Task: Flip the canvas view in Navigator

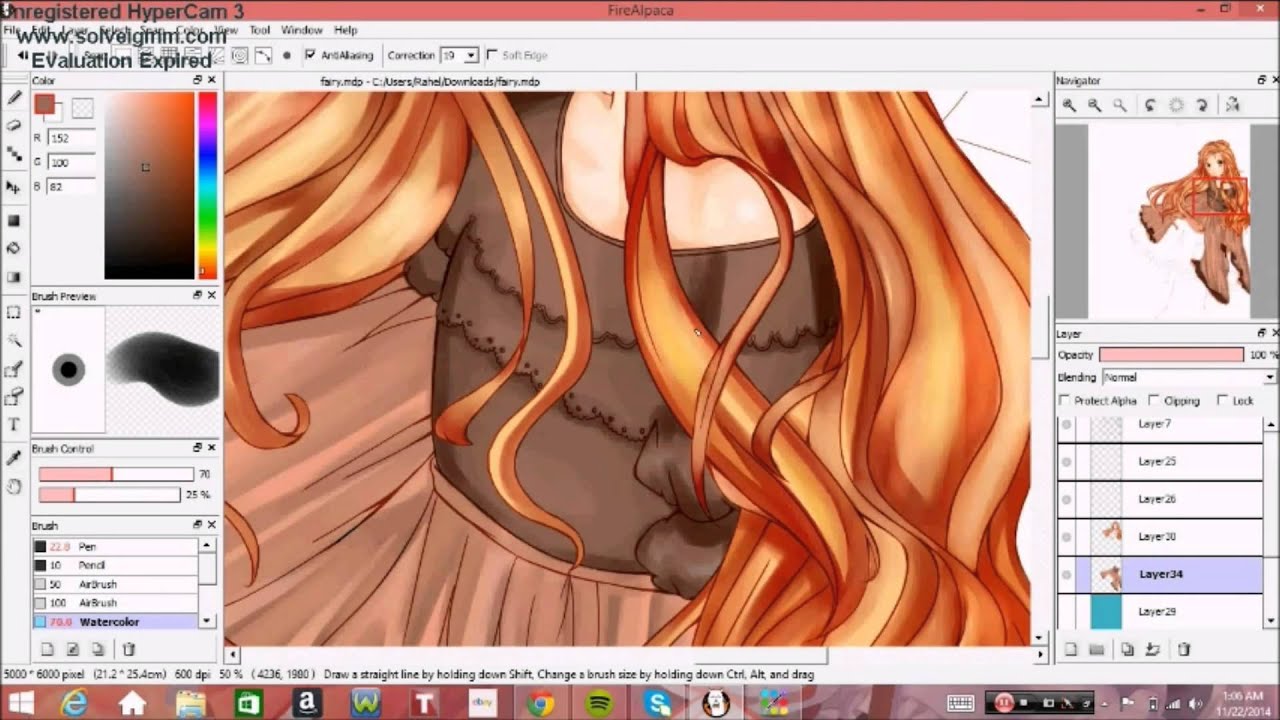Action: click(1232, 105)
